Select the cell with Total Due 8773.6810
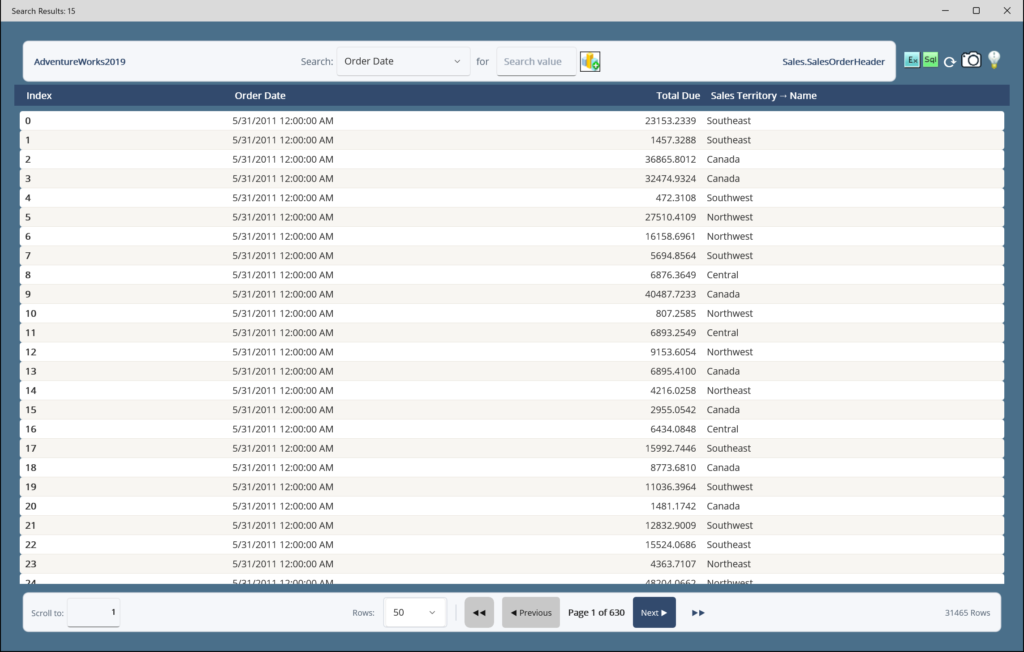The image size is (1024, 652). coord(673,468)
